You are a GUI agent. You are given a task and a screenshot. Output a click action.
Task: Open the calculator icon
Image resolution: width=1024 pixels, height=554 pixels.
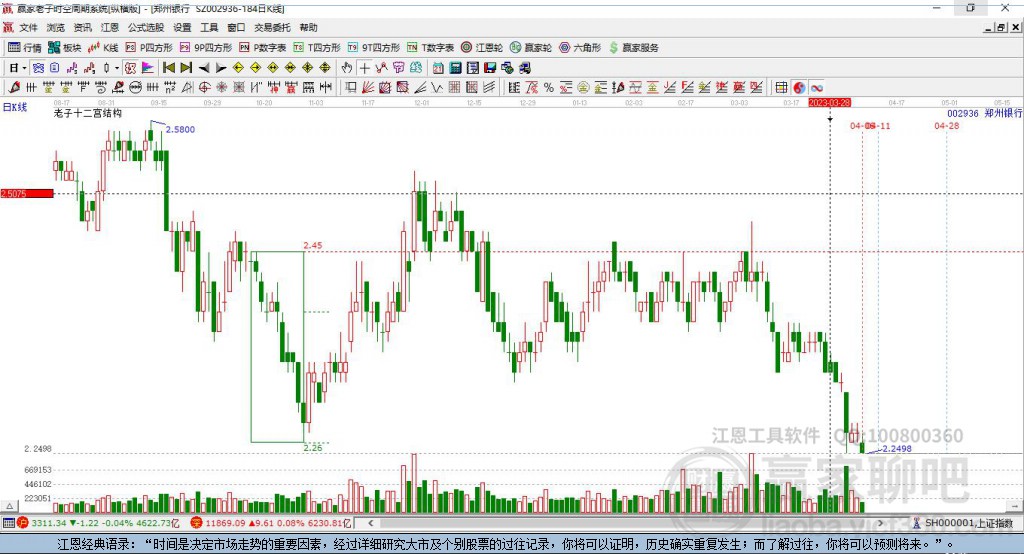pos(455,68)
